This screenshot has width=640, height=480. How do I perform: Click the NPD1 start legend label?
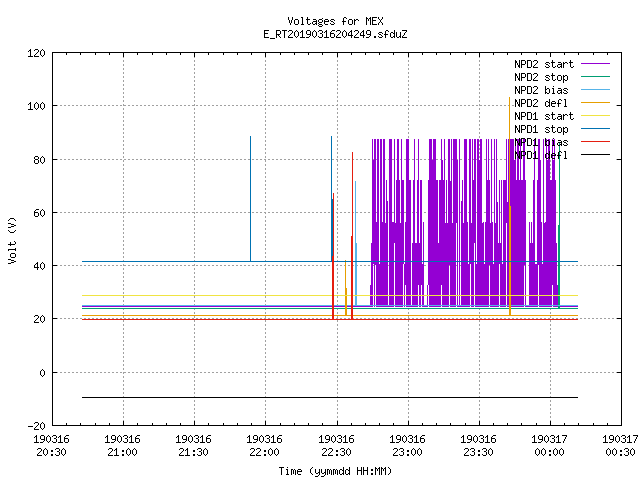544,116
